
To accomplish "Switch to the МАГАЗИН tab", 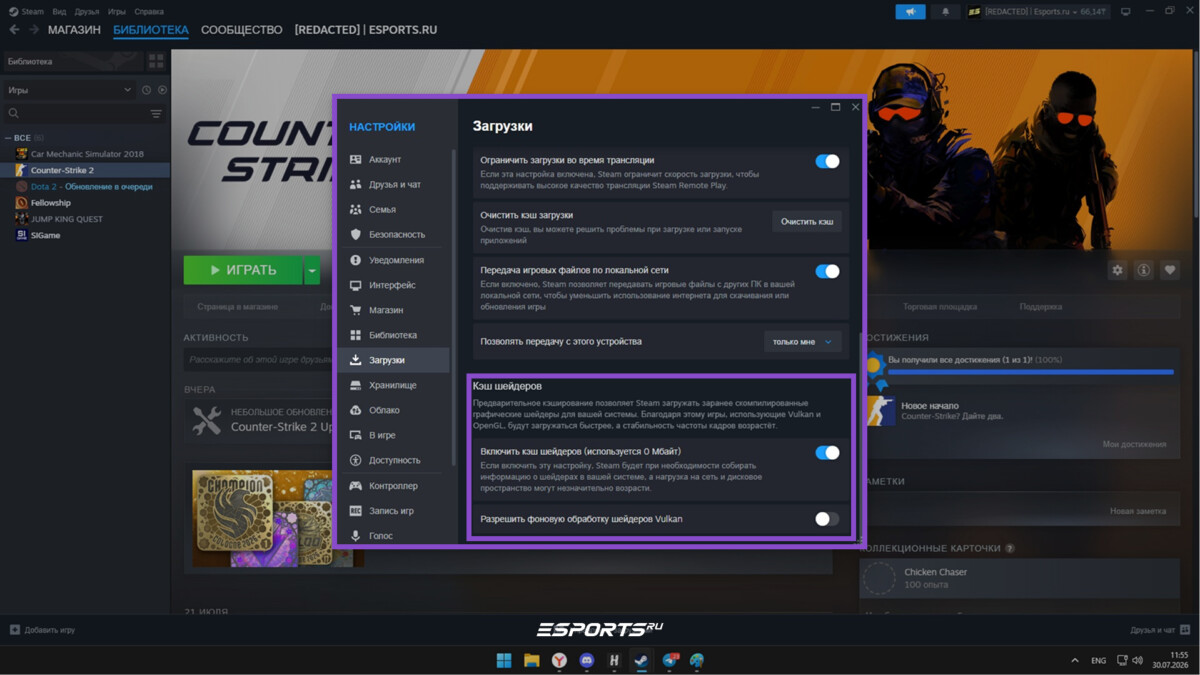I will (x=74, y=30).
